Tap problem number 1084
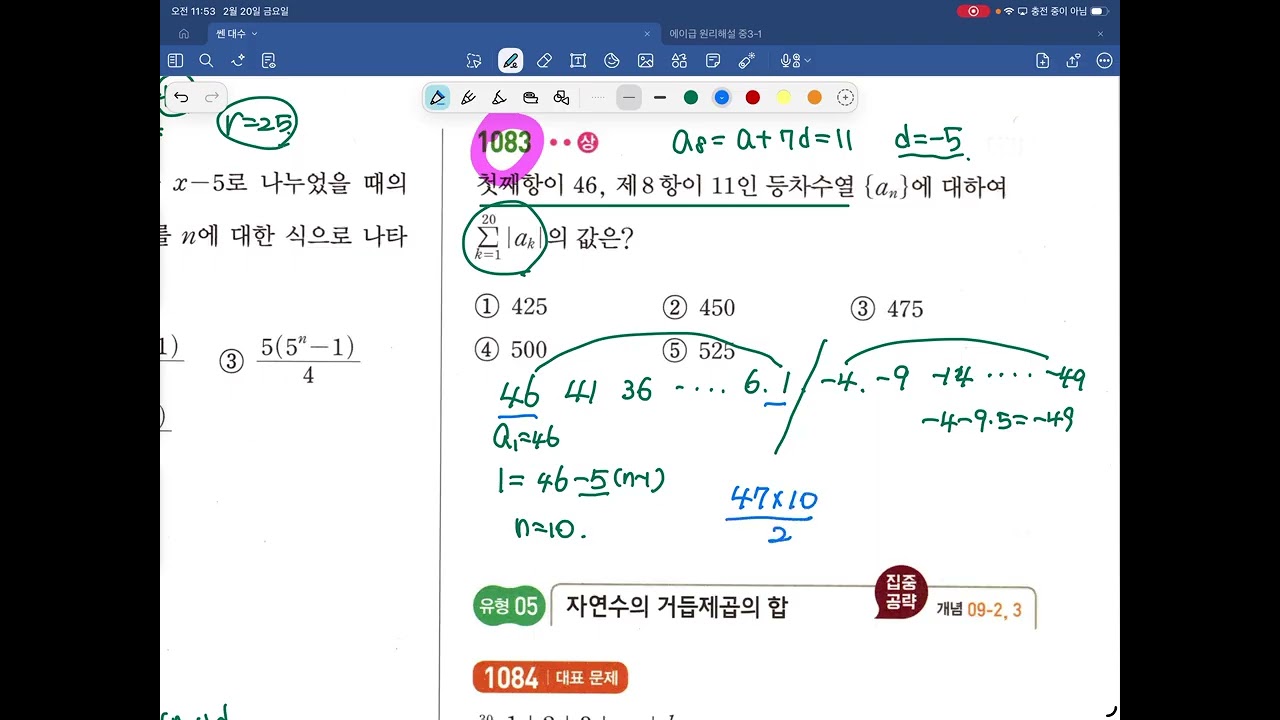Screen dimensions: 1280x720 511,678
